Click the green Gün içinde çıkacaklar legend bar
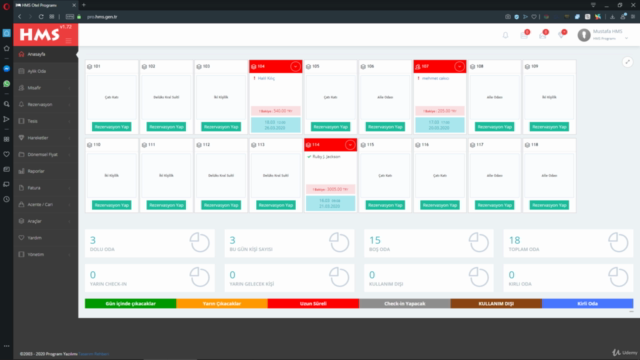The width and height of the screenshot is (640, 360). pos(131,304)
